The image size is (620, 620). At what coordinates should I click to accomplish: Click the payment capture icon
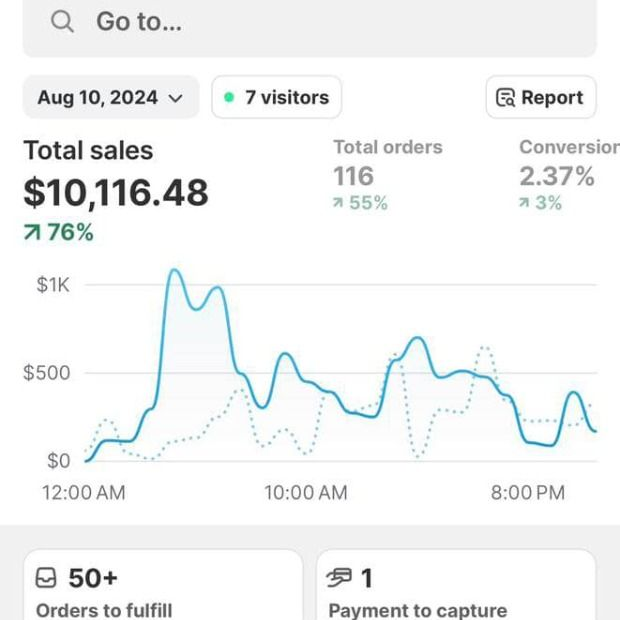341,578
